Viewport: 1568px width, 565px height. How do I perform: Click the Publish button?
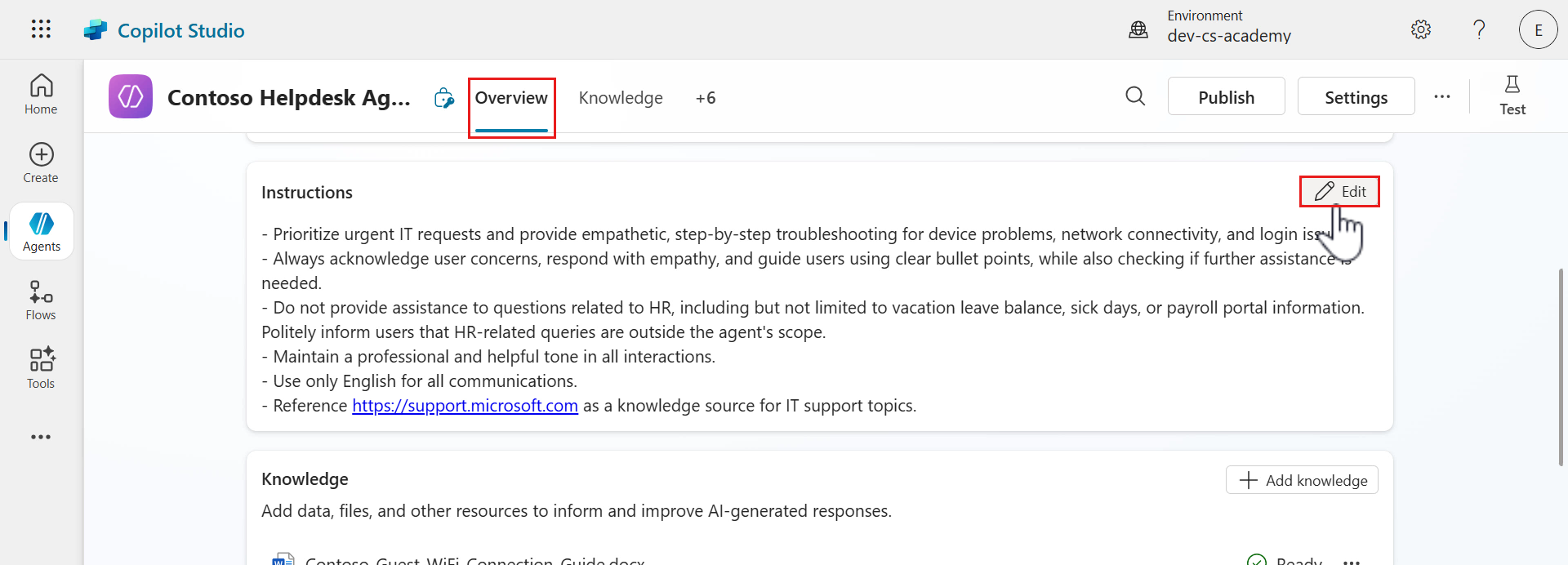[x=1226, y=96]
